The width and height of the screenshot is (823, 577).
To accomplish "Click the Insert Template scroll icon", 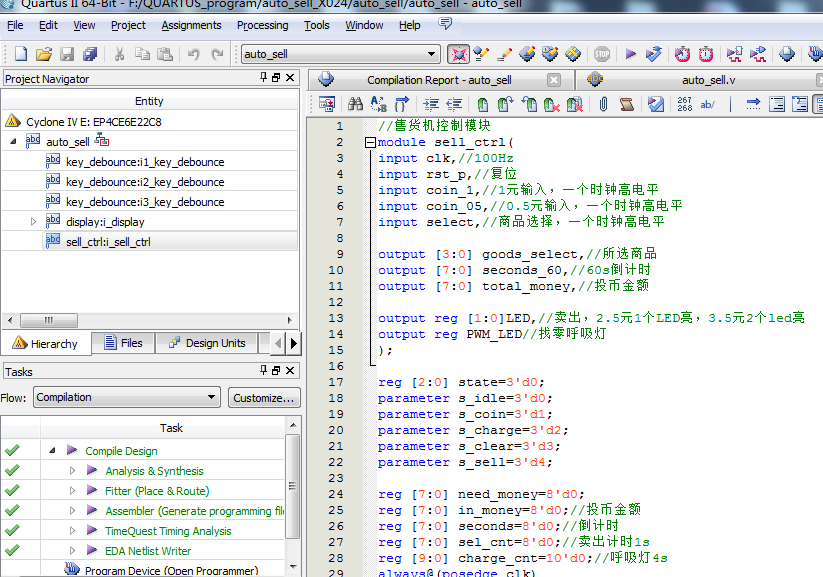I will 627,104.
